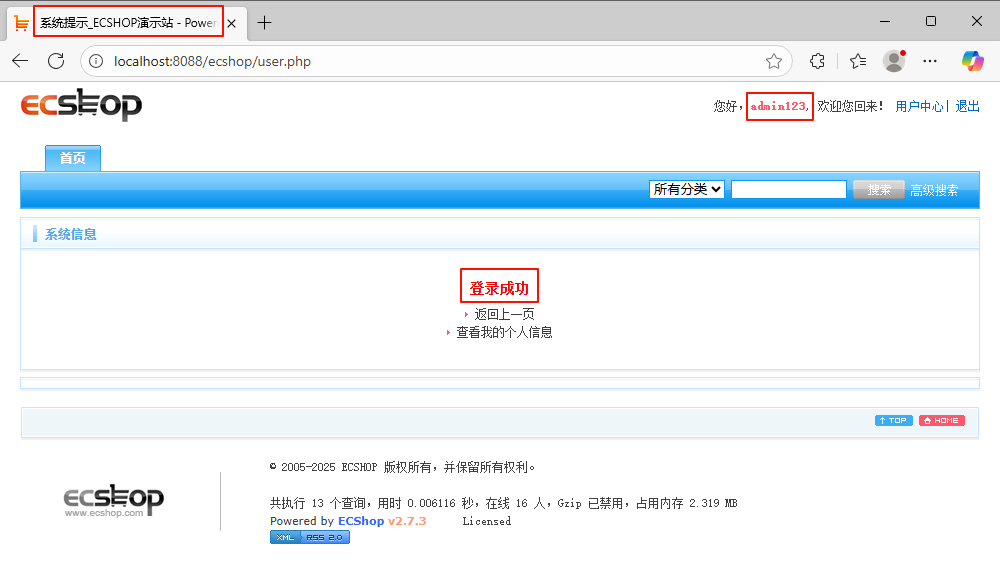Focus the search keyword input field
1000x573 pixels.
(789, 190)
